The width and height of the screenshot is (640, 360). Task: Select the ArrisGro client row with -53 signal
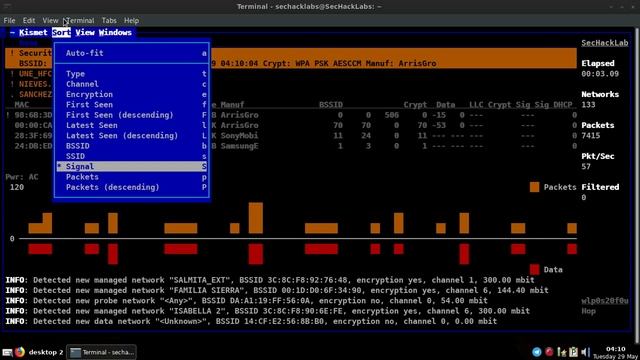pos(291,125)
